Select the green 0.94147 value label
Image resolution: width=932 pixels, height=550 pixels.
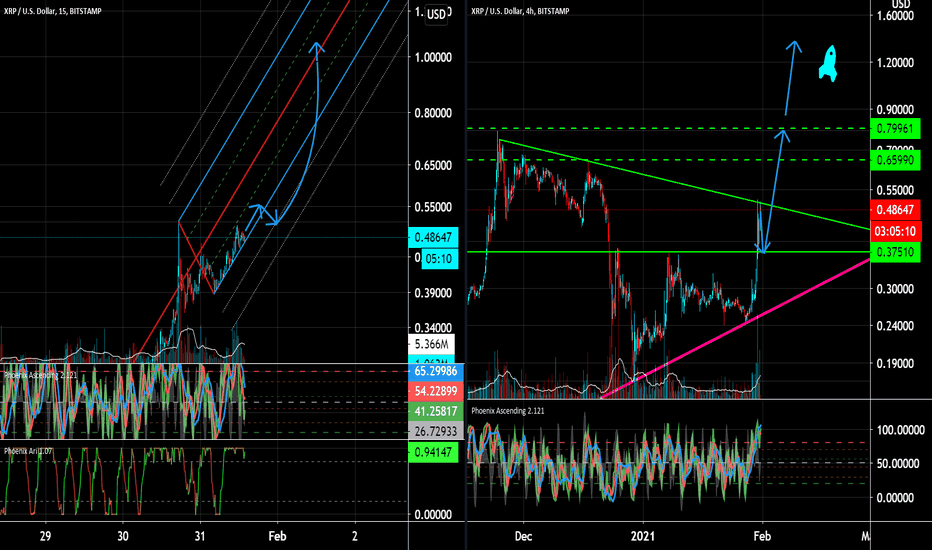point(433,452)
